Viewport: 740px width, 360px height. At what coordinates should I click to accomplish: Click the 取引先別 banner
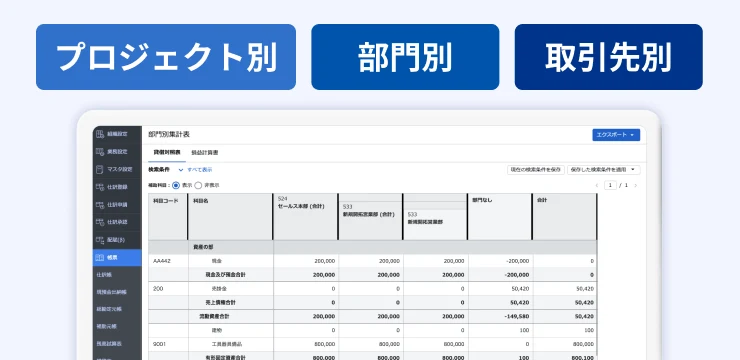tap(608, 57)
